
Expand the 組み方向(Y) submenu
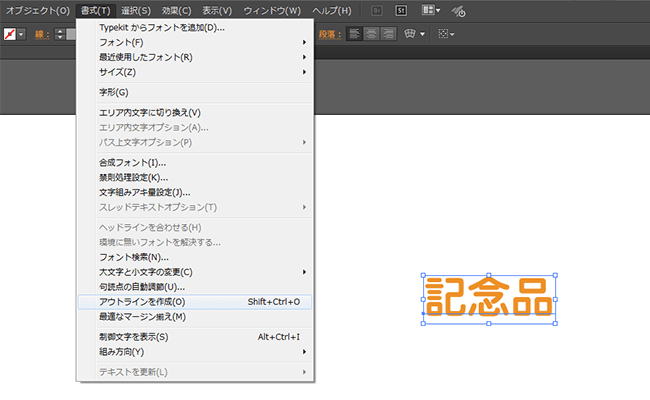[x=195, y=352]
